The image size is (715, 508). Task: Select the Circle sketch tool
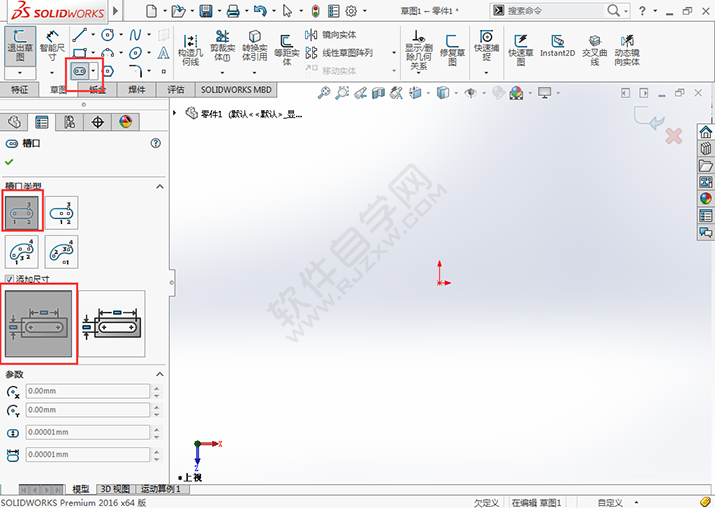(x=108, y=35)
